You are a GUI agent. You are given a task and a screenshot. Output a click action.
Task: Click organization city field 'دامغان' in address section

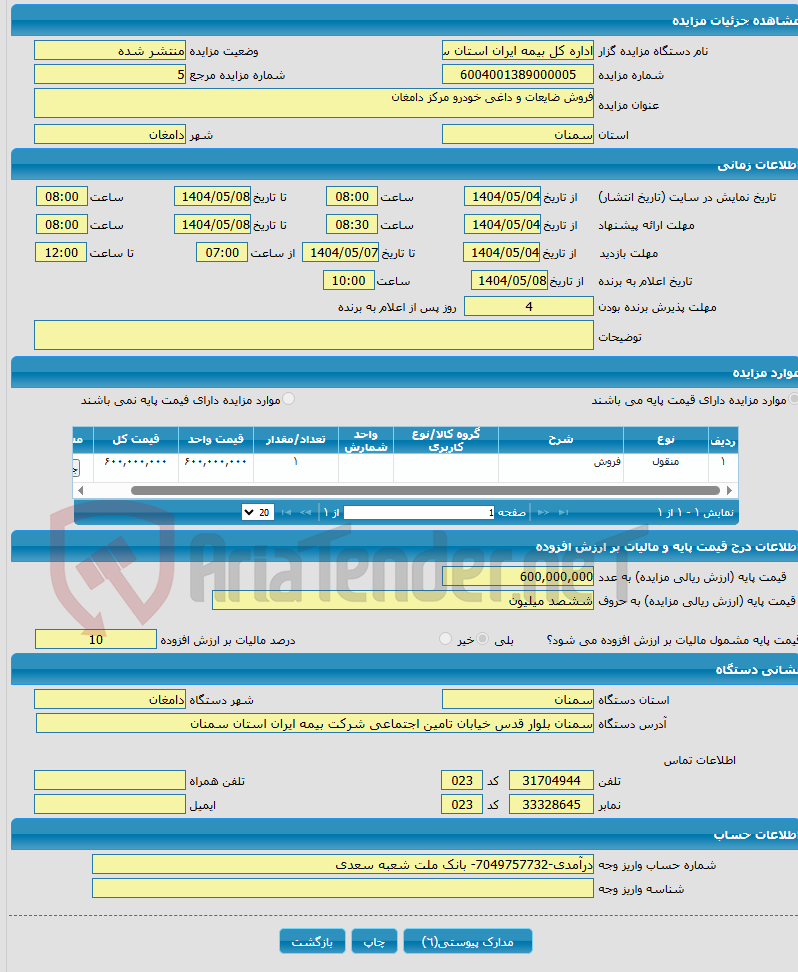click(x=110, y=699)
